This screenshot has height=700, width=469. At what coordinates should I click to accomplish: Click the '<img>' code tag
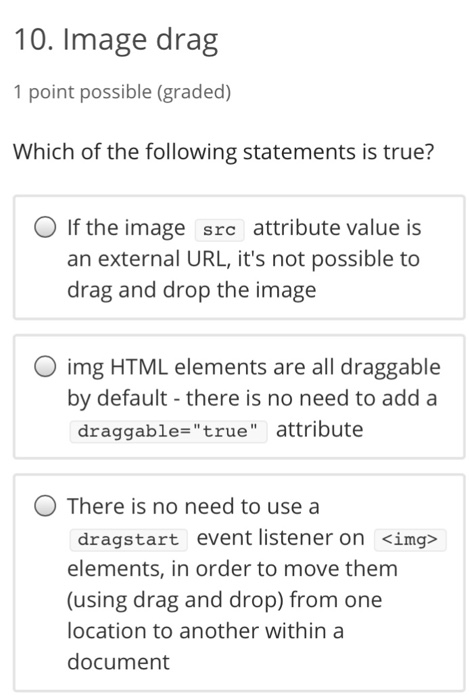[410, 539]
